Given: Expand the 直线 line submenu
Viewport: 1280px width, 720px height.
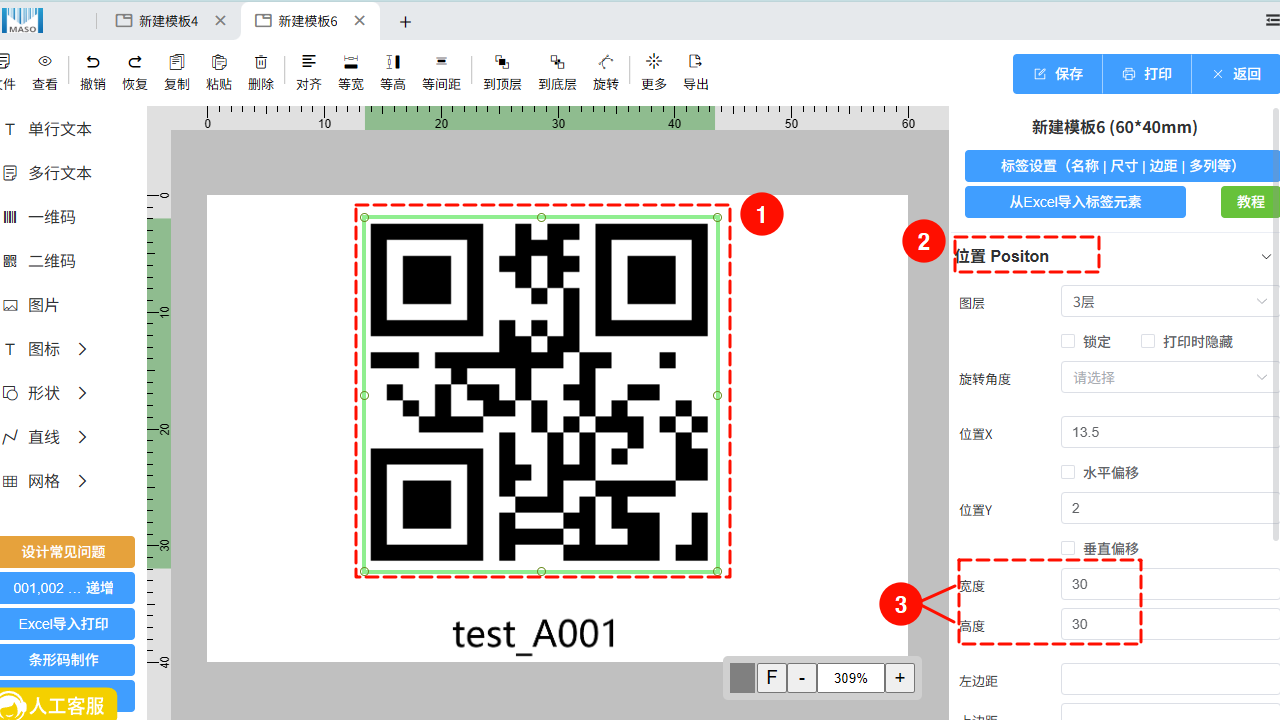Looking at the screenshot, I should click(x=83, y=437).
